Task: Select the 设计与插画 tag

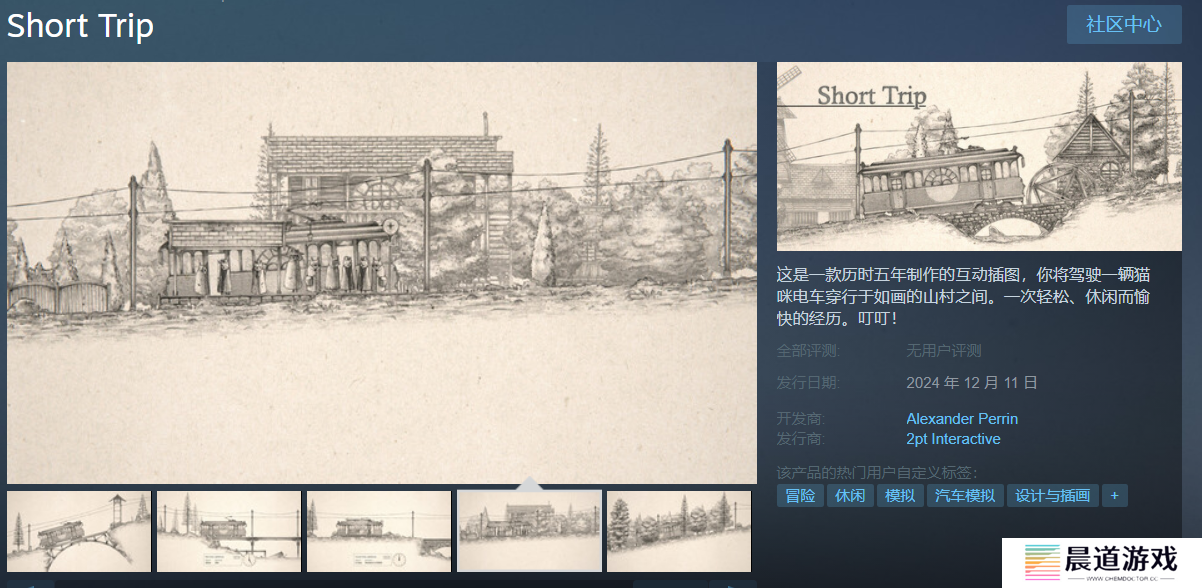Action: click(x=1053, y=496)
